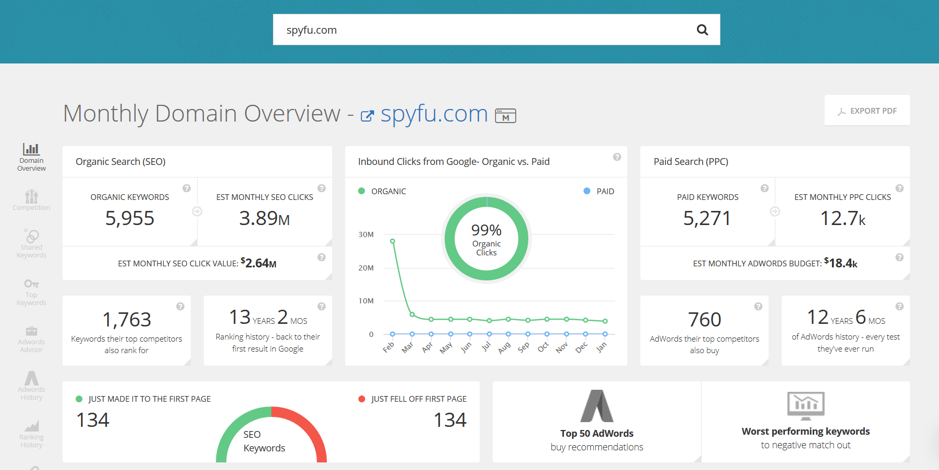Open Worst performing keywords to negative match

(805, 422)
